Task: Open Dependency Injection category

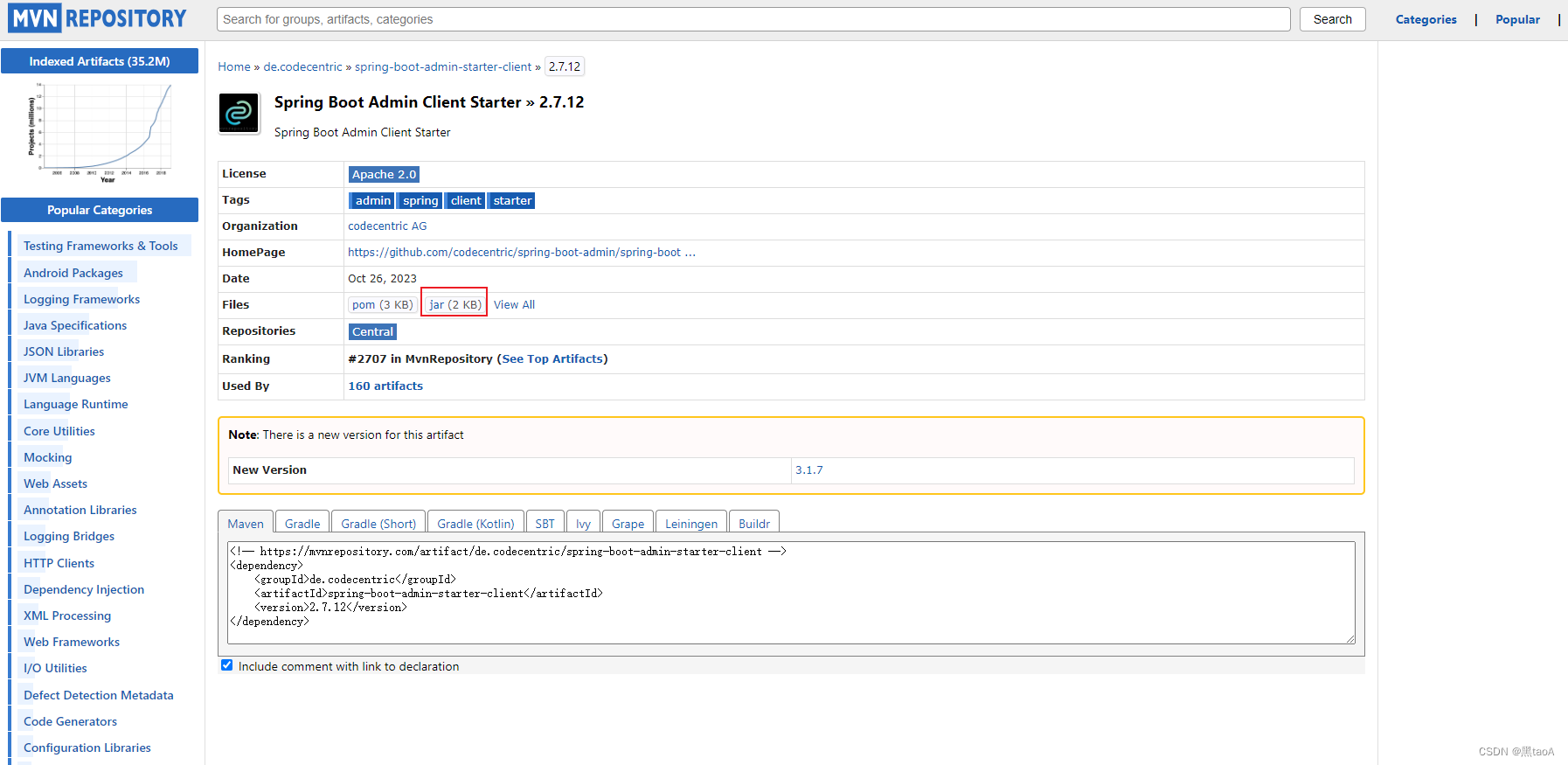Action: (84, 589)
